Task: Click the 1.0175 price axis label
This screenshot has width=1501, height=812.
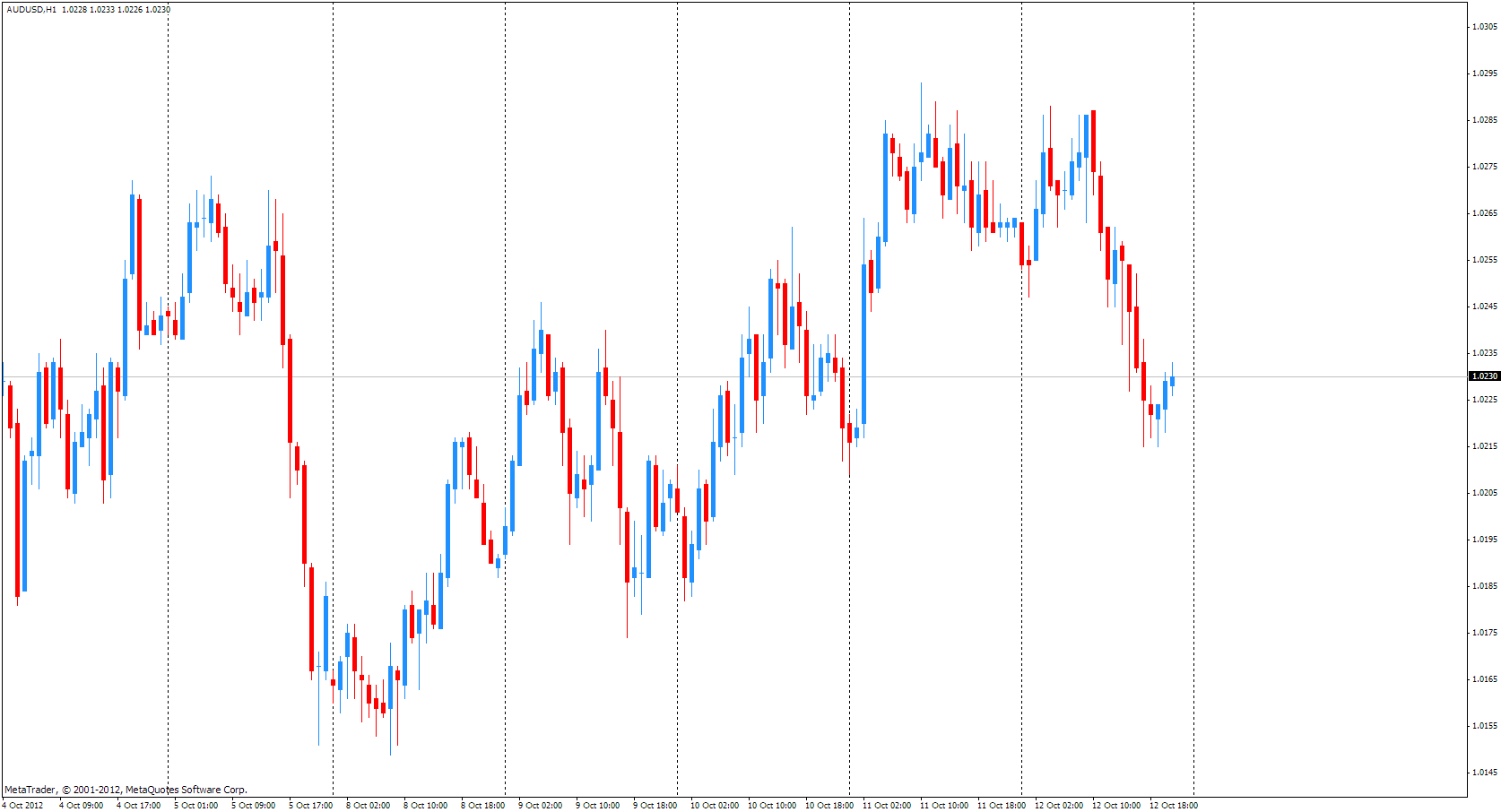Action: [x=1485, y=633]
